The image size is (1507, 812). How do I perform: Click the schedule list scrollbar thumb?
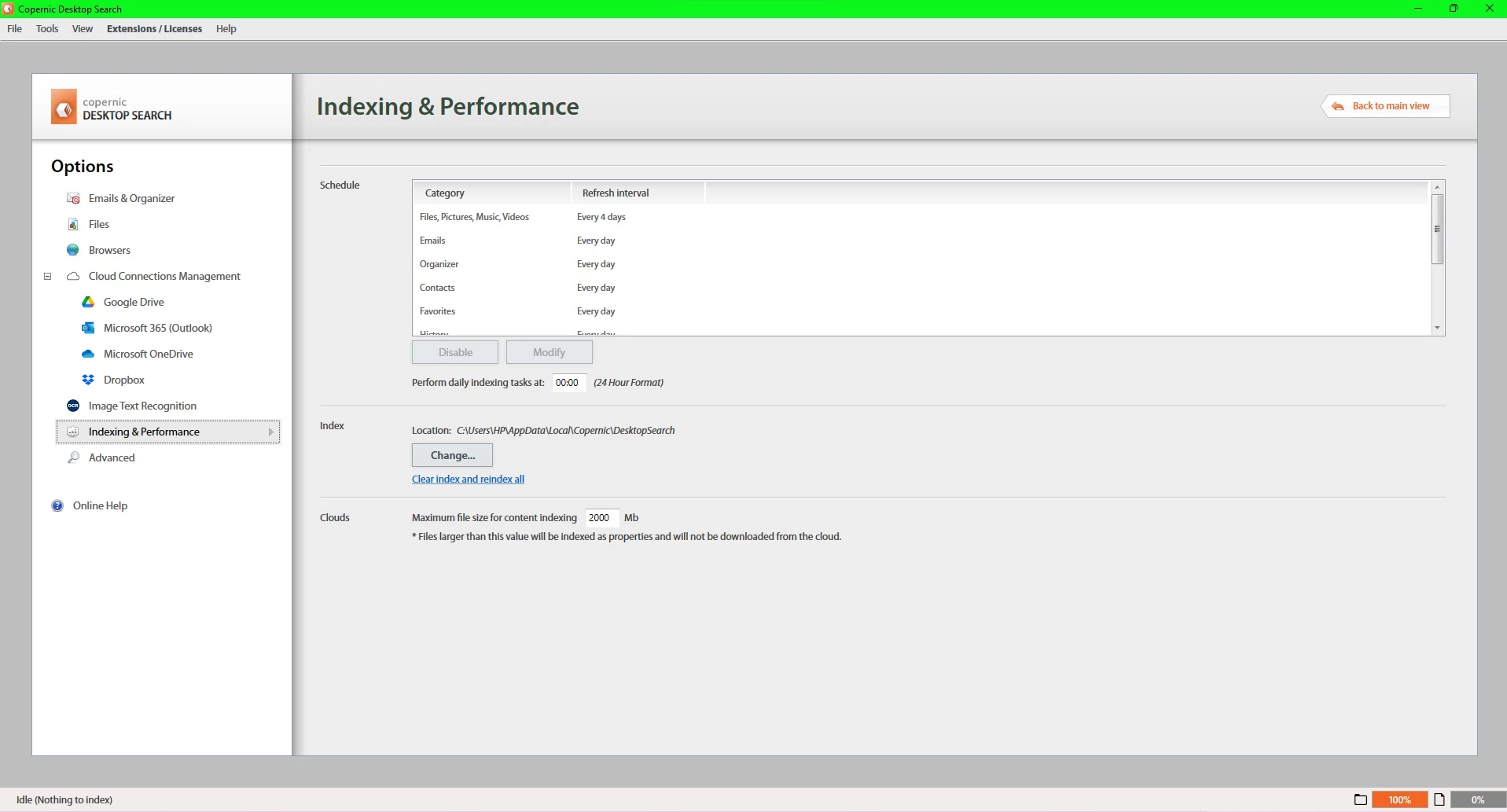(1437, 229)
